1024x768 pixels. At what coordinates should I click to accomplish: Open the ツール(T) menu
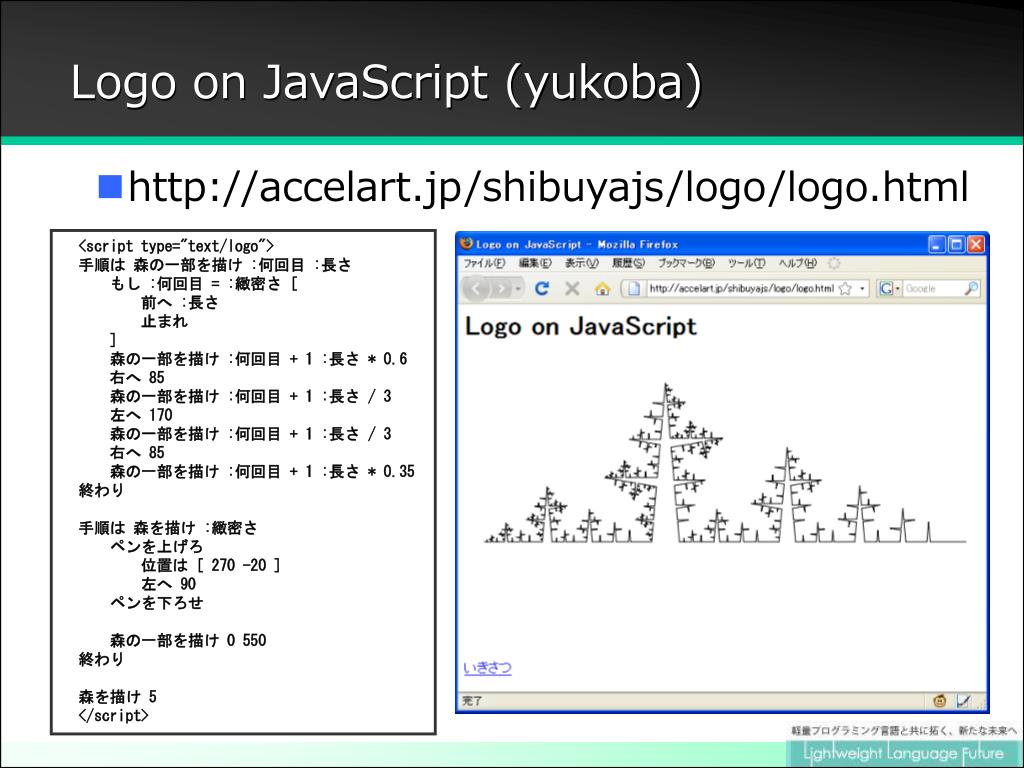pos(746,263)
